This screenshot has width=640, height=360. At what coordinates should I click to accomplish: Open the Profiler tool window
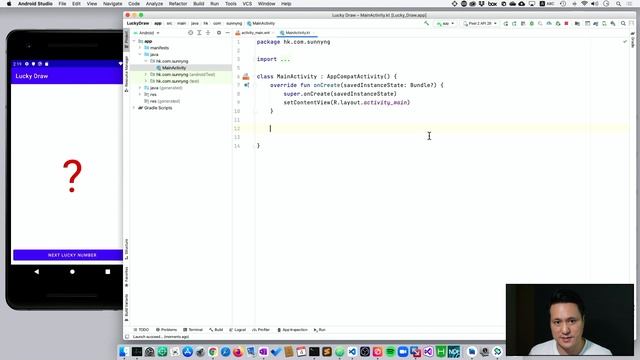tap(261, 330)
